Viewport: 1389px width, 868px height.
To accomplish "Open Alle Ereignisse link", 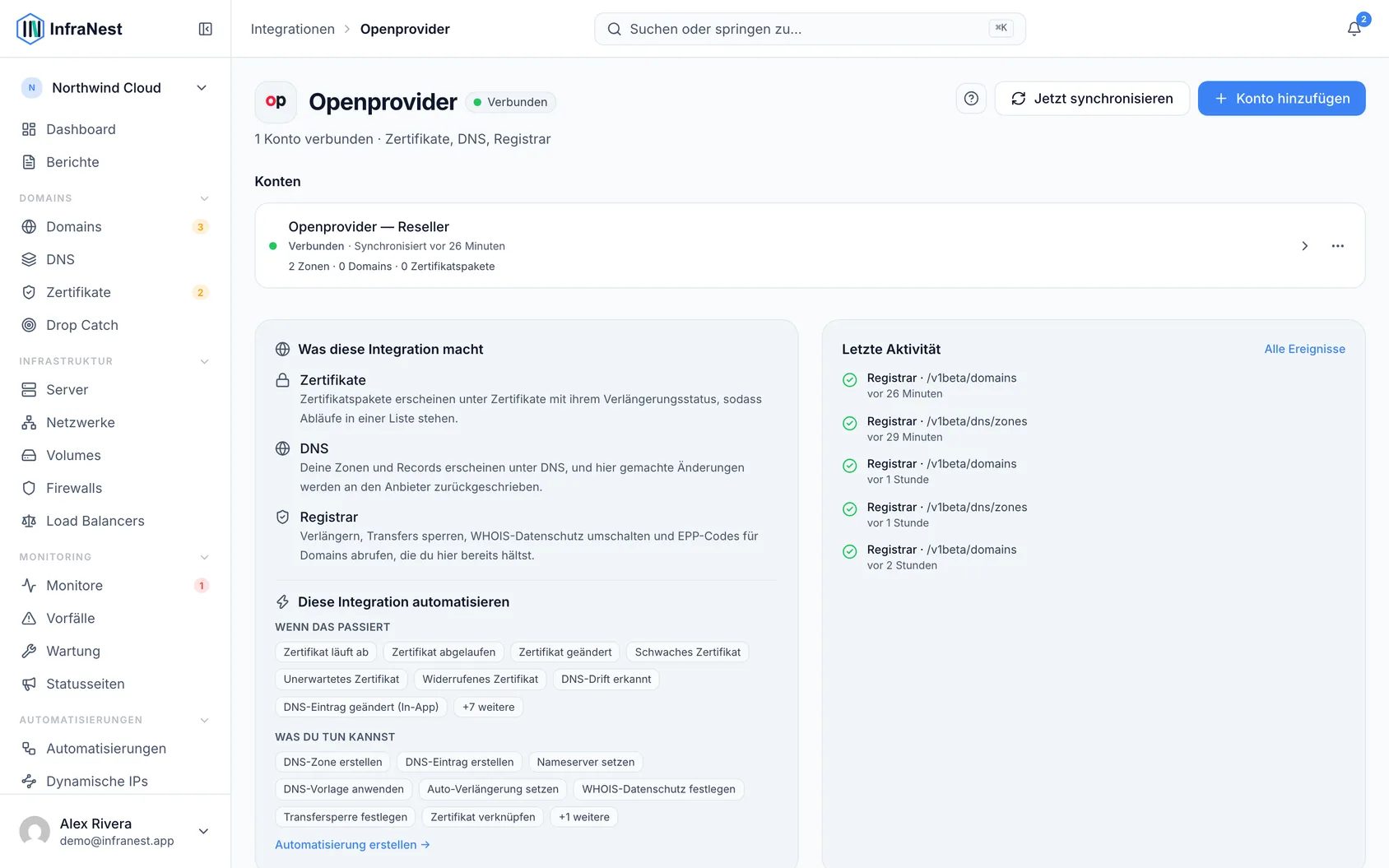I will 1304,349.
